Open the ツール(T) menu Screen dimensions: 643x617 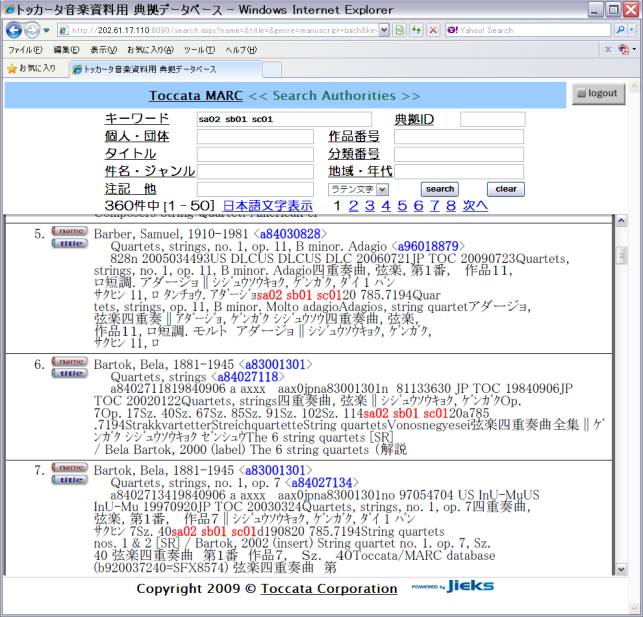199,50
